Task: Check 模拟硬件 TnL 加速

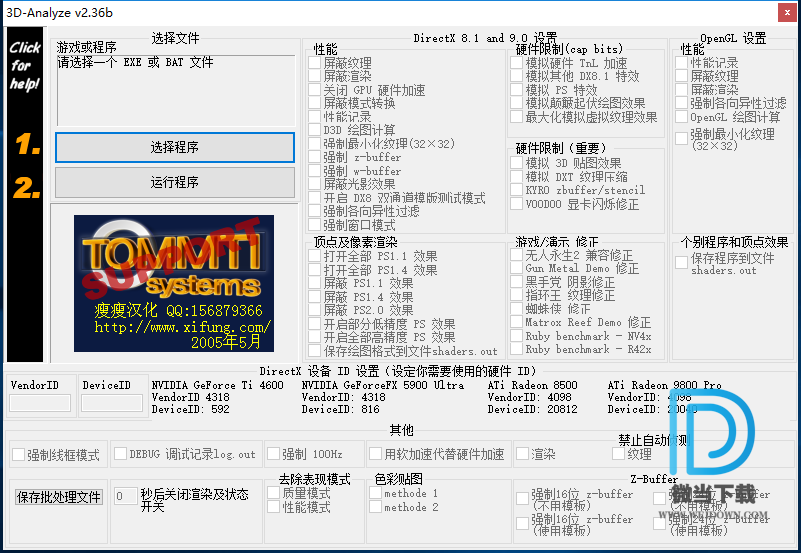Action: click(516, 63)
